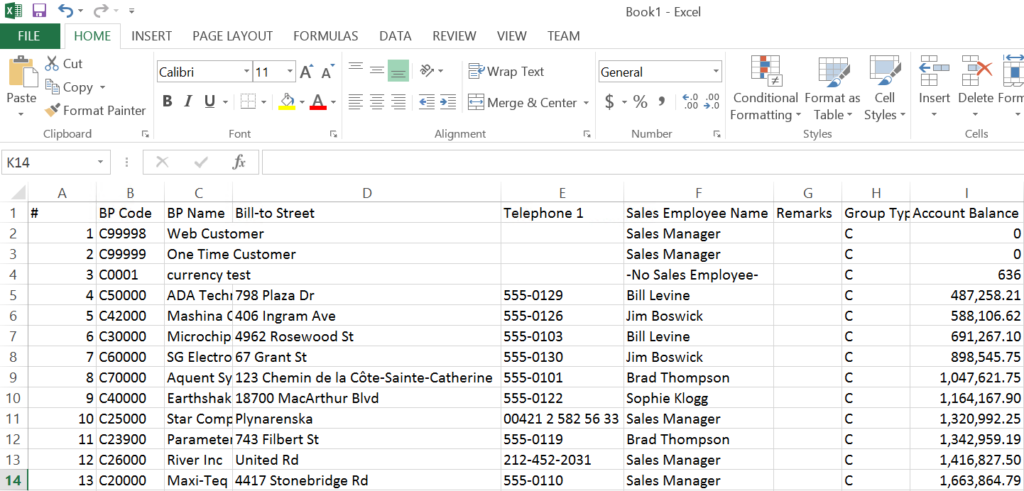The image size is (1024, 491).
Task: Switch to the VIEW tab
Action: 512,36
